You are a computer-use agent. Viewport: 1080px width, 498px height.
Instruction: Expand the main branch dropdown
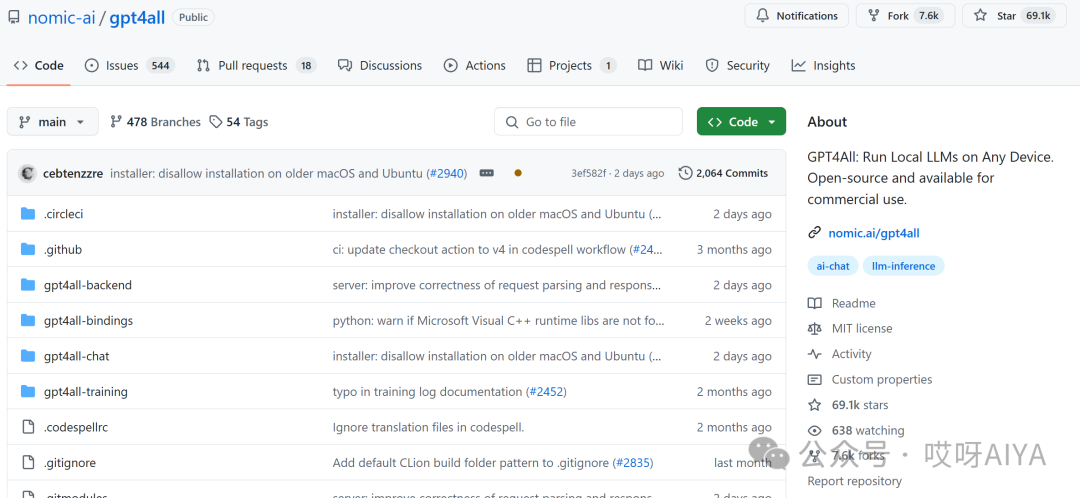[52, 122]
